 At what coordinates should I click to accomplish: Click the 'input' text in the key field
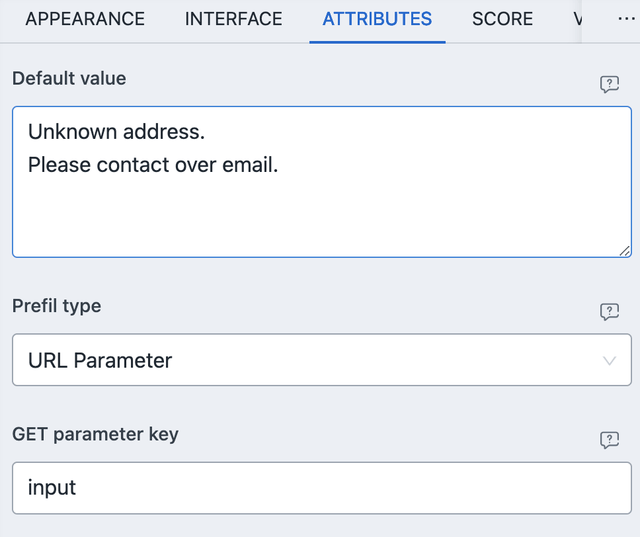[x=52, y=488]
